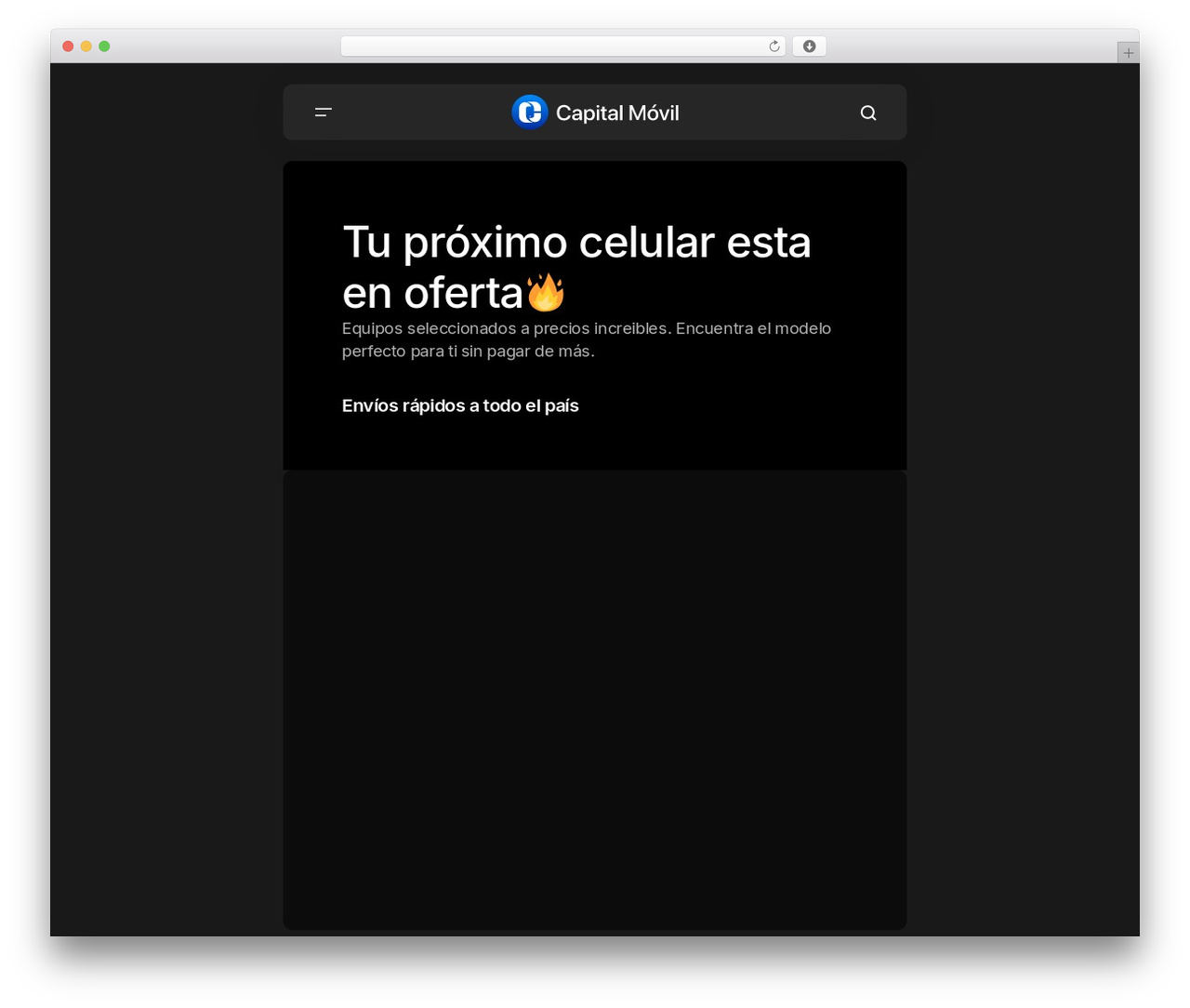Open search with the magnifier icon
This screenshot has width=1190, height=1008.
pos(868,113)
